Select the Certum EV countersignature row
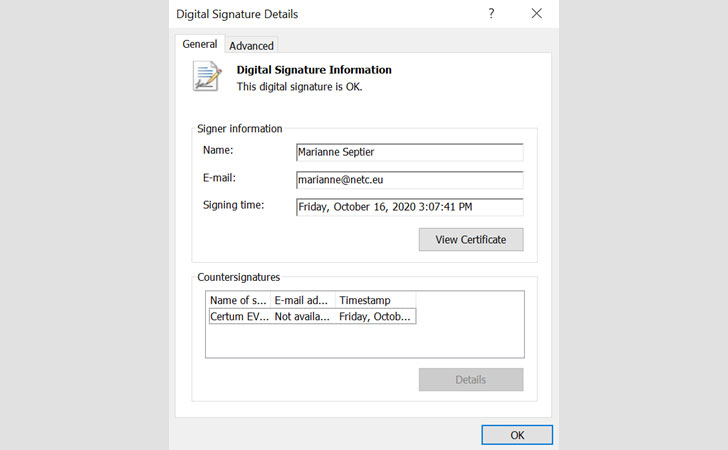This screenshot has height=450, width=728. coord(239,316)
